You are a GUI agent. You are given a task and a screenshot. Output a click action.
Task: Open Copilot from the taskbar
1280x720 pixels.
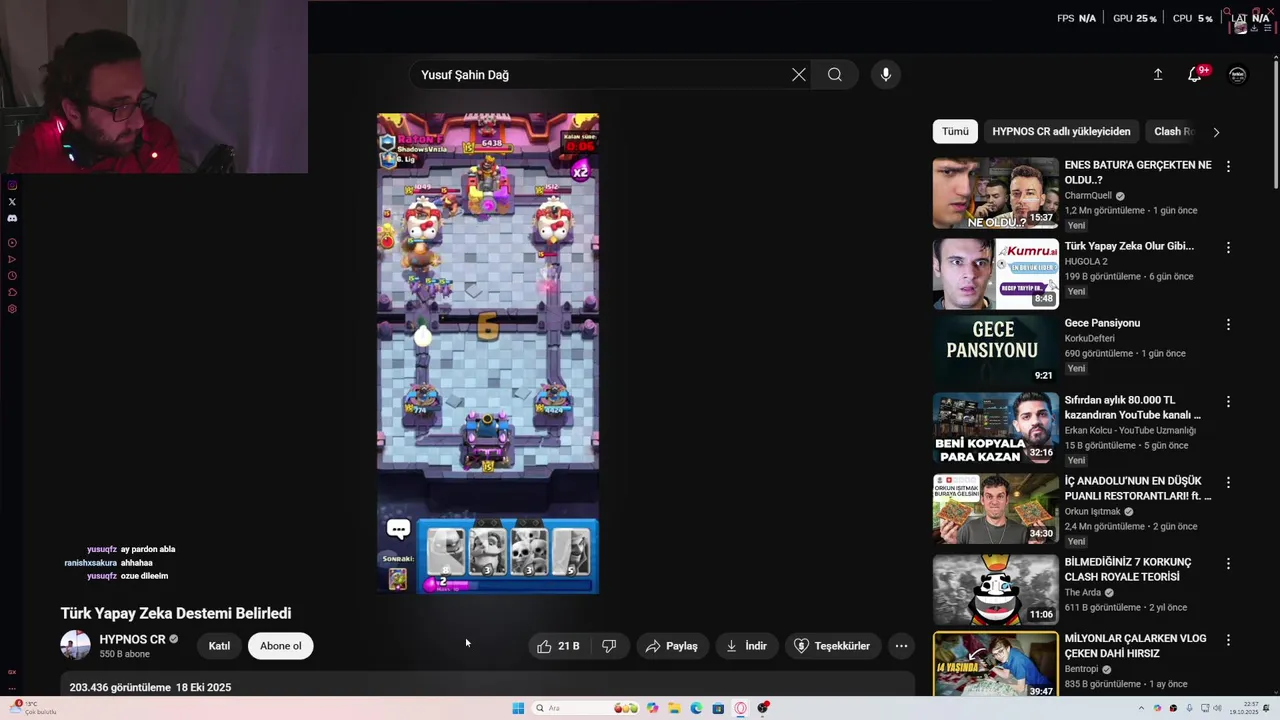653,708
